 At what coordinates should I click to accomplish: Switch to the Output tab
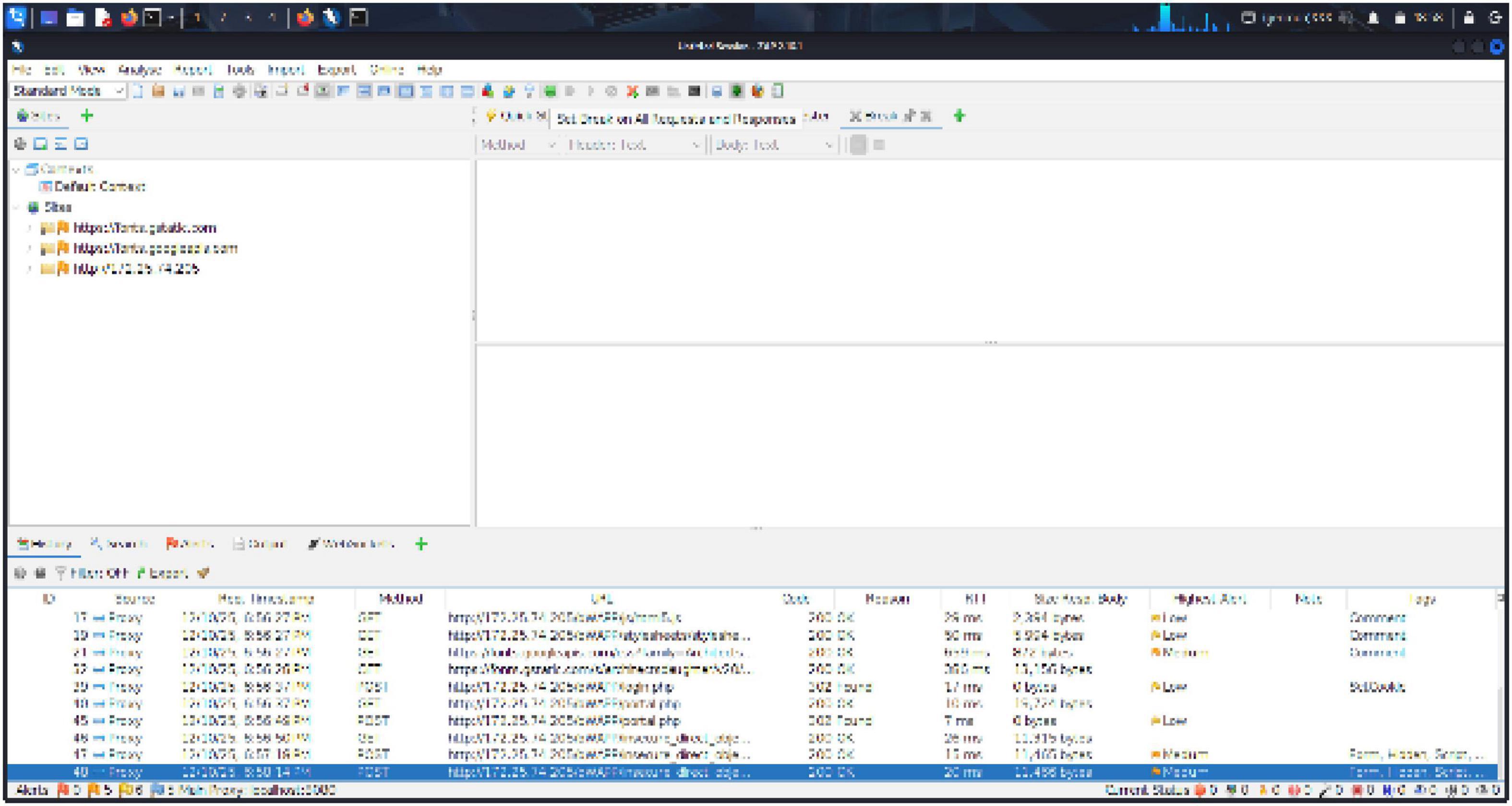click(x=259, y=544)
